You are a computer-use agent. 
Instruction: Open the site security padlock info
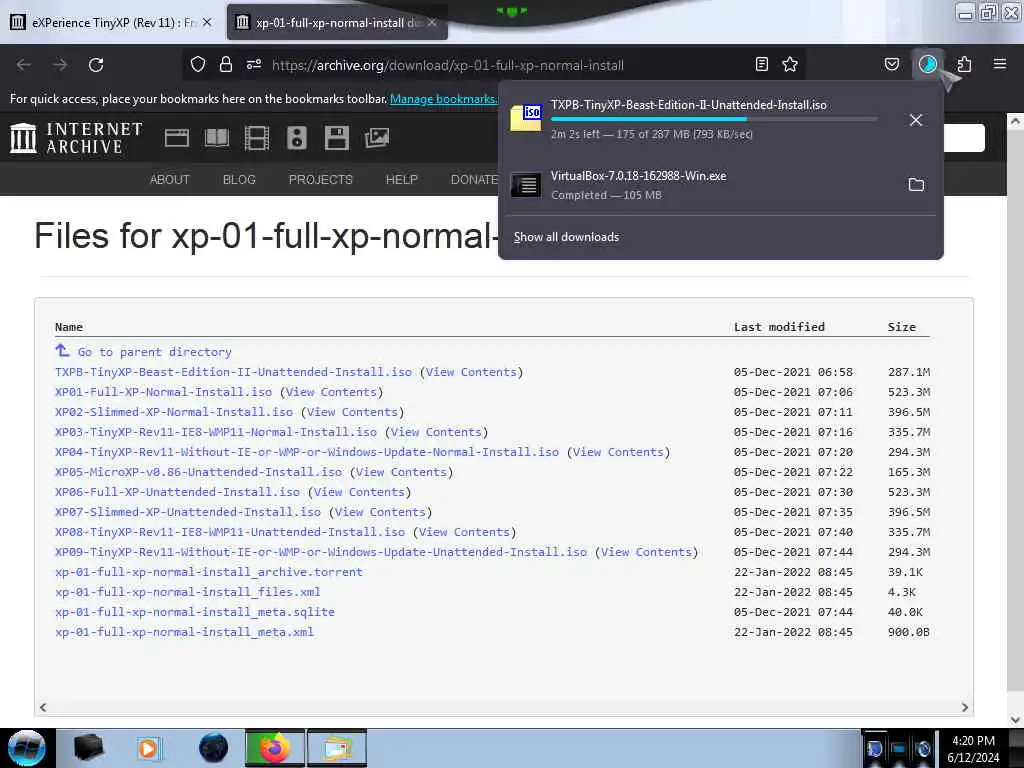click(x=226, y=65)
